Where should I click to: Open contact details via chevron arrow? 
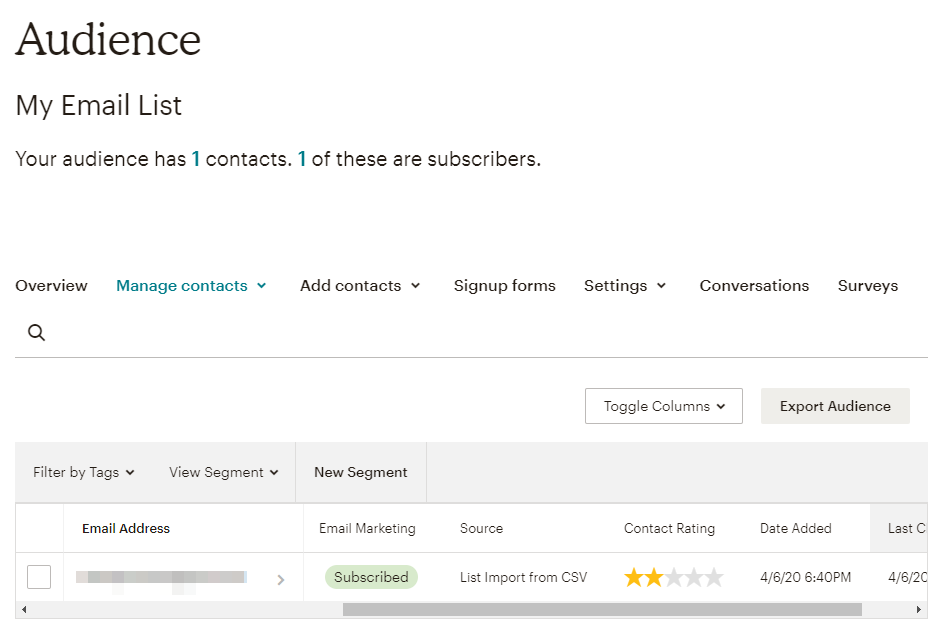pyautogui.click(x=281, y=578)
